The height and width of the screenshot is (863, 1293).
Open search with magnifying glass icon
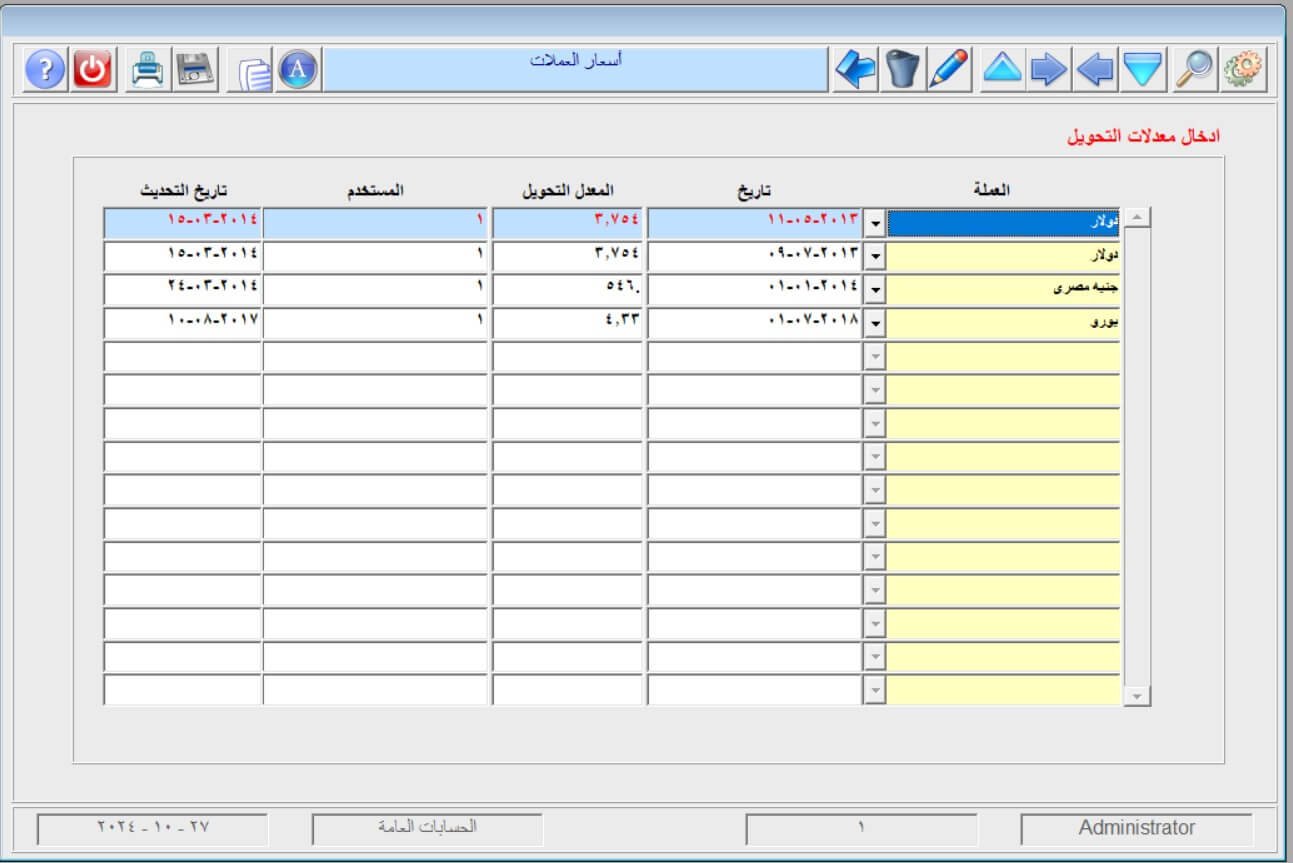[1194, 70]
